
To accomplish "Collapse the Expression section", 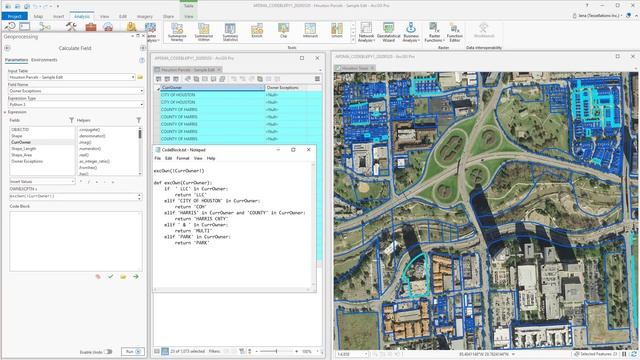I will (x=5, y=112).
